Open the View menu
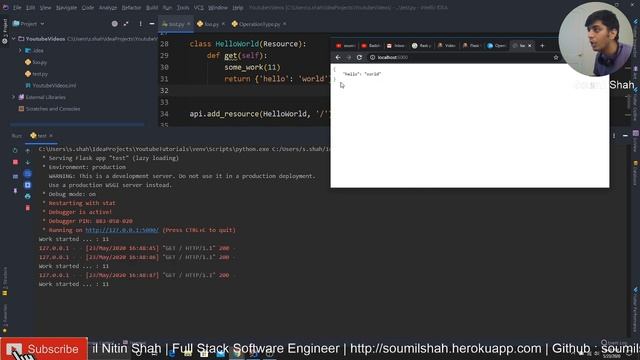 pyautogui.click(x=45, y=7)
